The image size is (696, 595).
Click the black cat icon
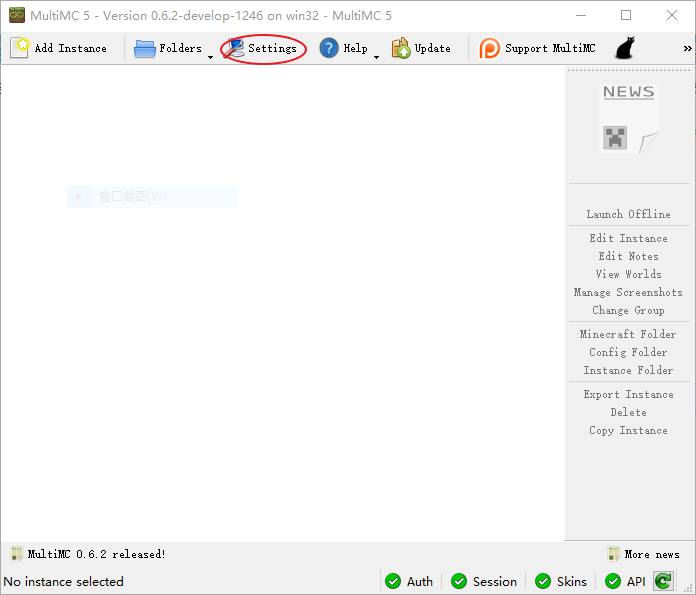625,48
